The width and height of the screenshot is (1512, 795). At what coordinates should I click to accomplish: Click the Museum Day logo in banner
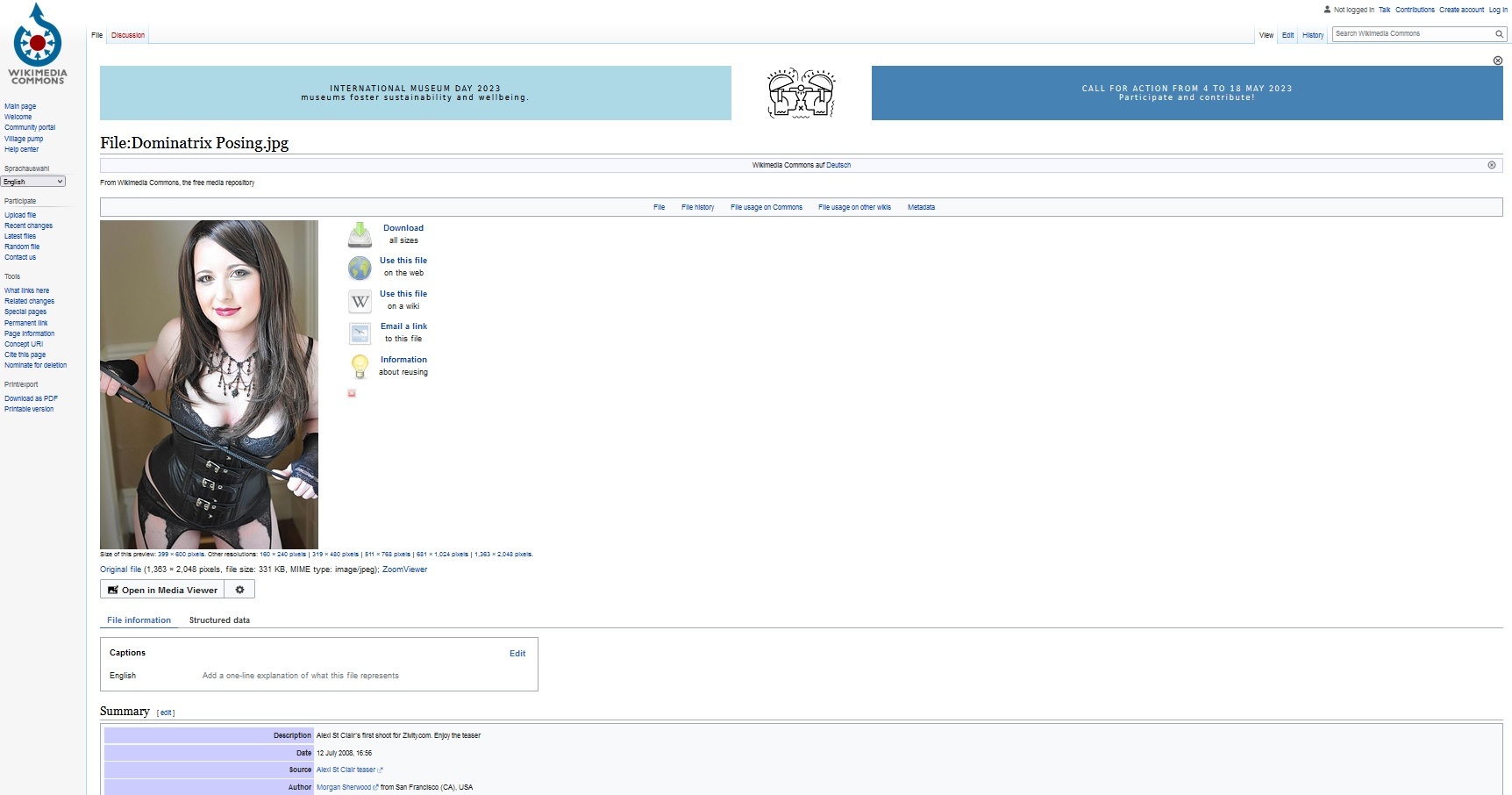tap(801, 93)
